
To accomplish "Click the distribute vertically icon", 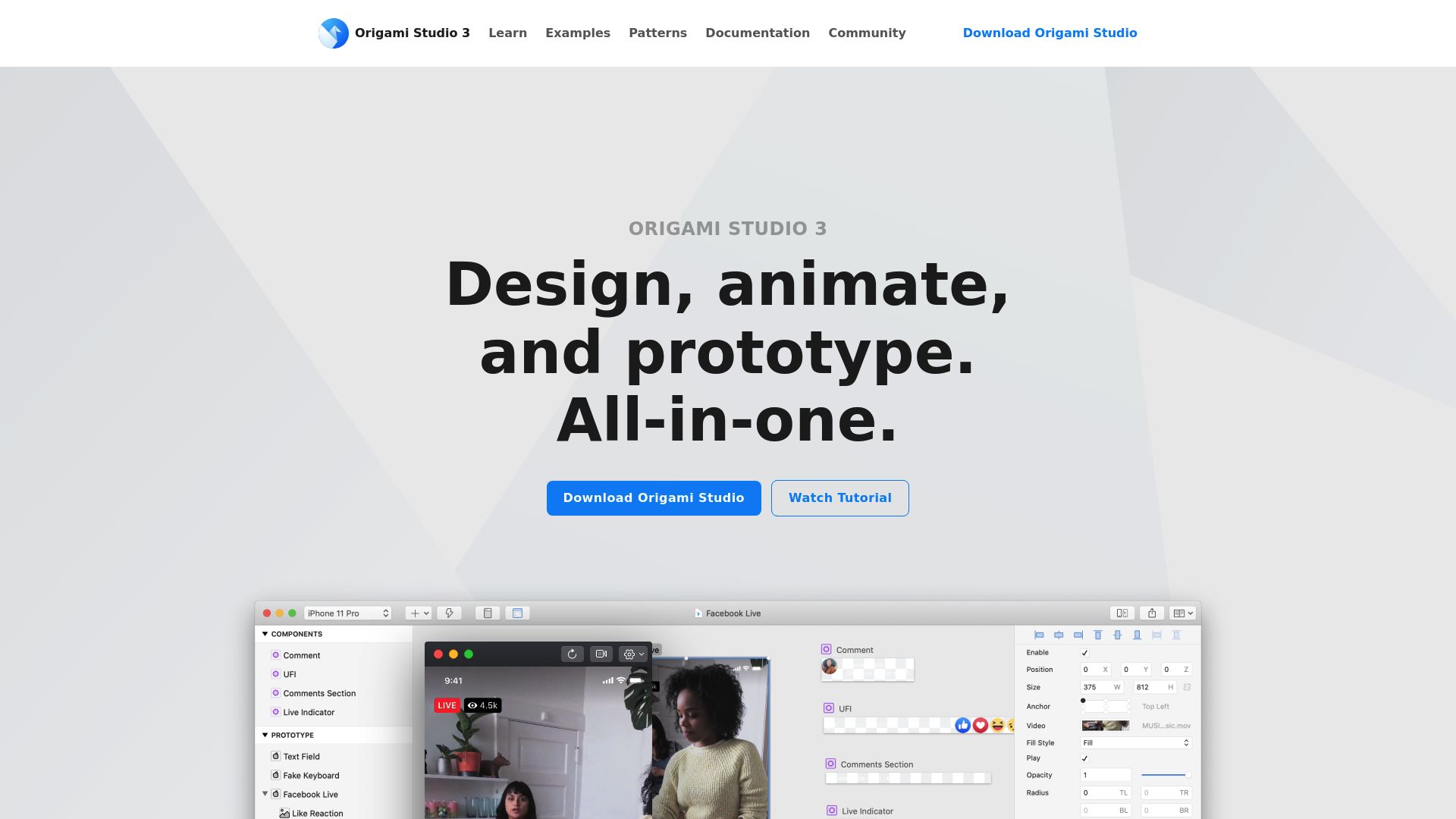I will [x=1176, y=635].
